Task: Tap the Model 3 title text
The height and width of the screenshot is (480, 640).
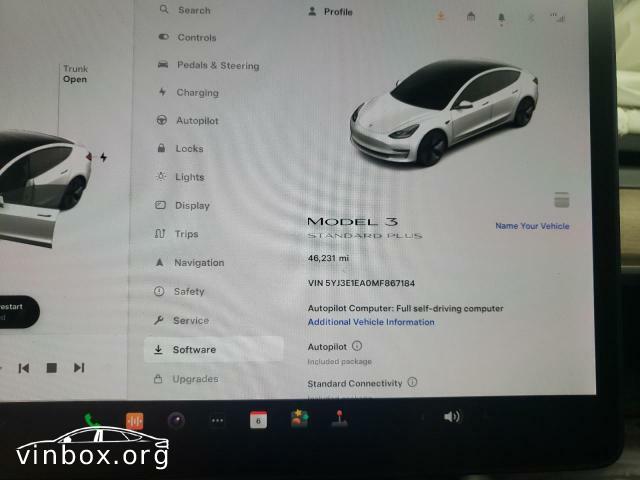Action: tap(352, 222)
